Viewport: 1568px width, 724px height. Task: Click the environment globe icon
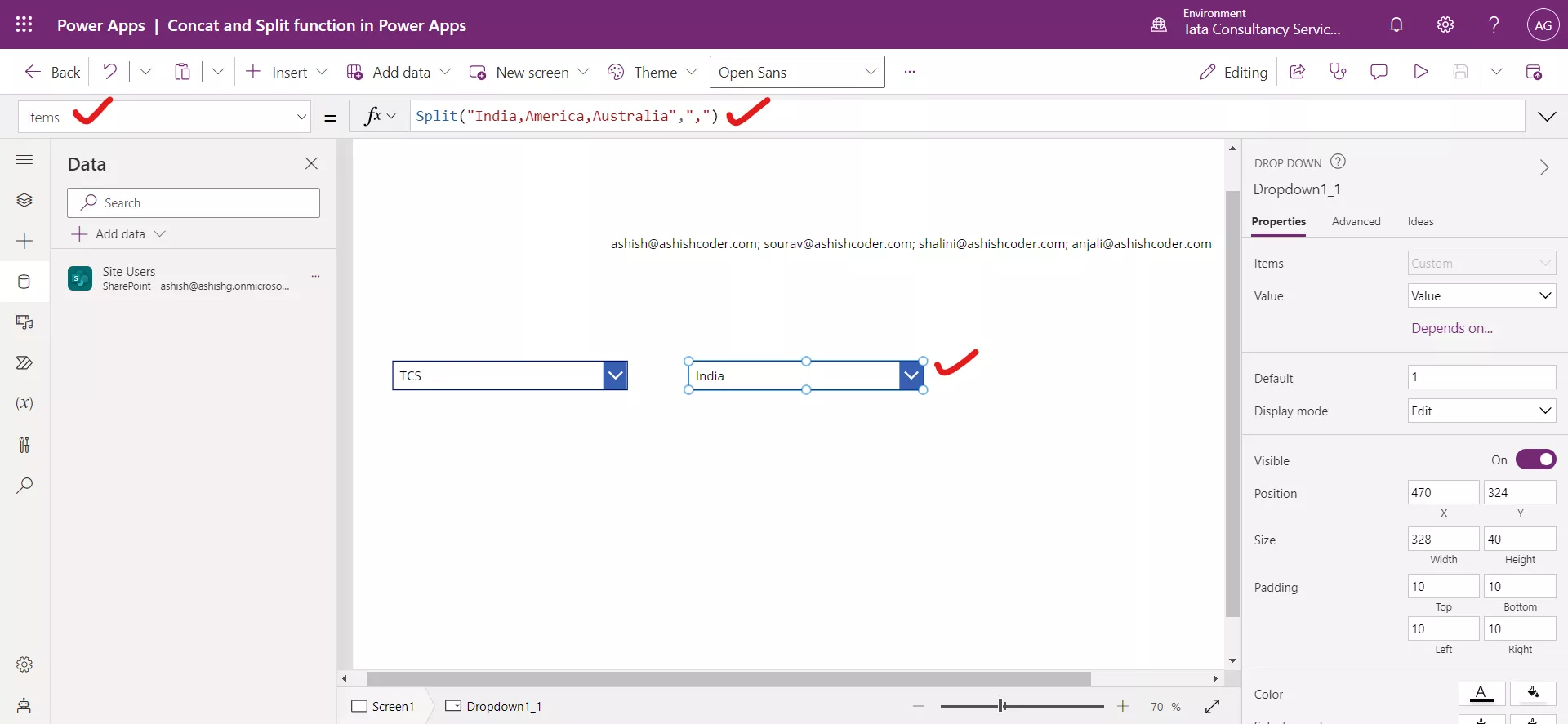coord(1159,24)
